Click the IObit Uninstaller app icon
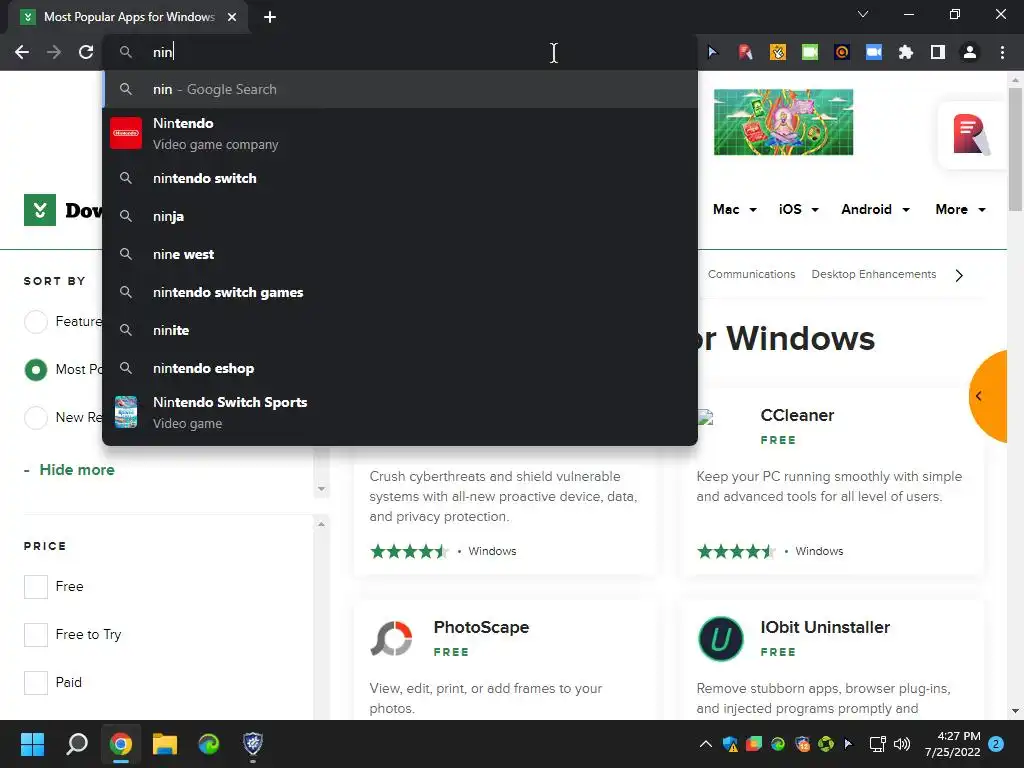This screenshot has width=1024, height=768. pos(720,638)
